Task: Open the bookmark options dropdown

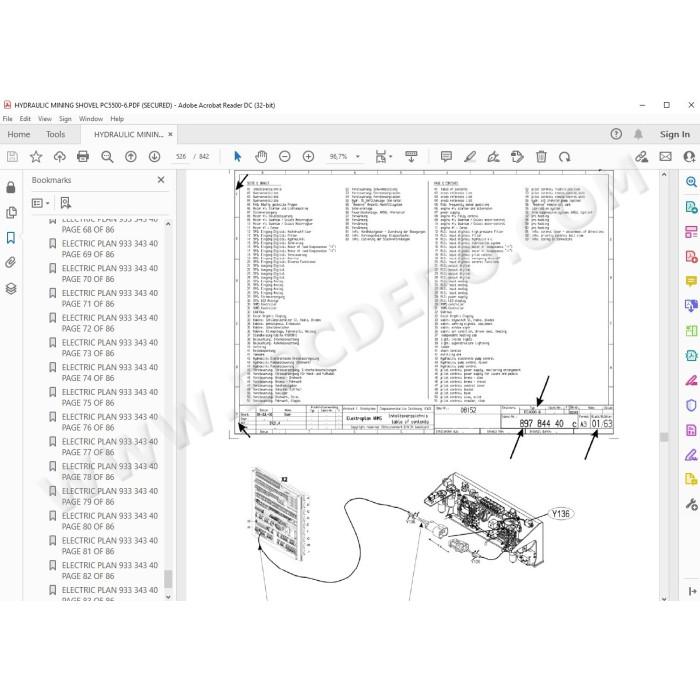Action: [40, 203]
